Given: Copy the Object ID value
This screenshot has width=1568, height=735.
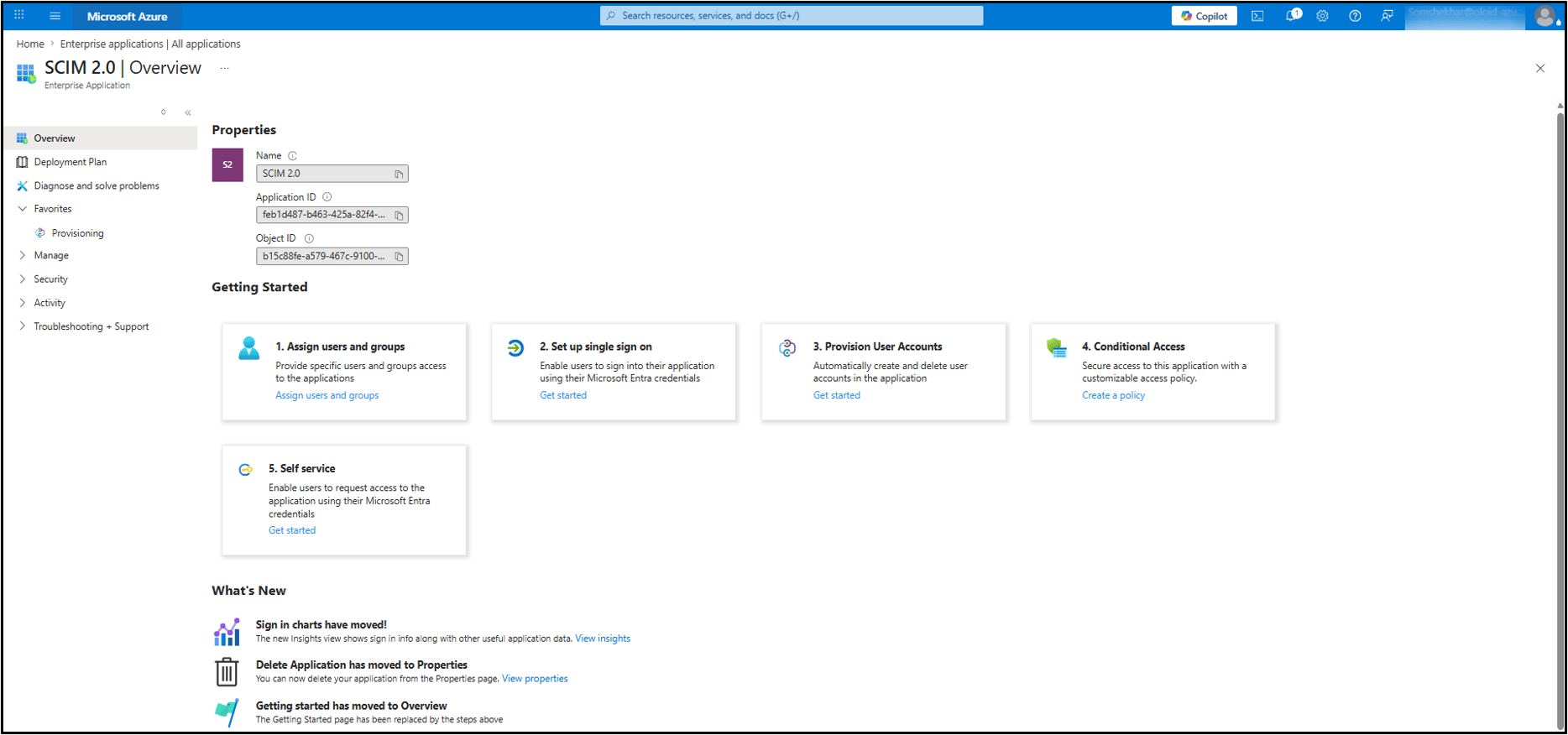Looking at the screenshot, I should click(x=400, y=257).
